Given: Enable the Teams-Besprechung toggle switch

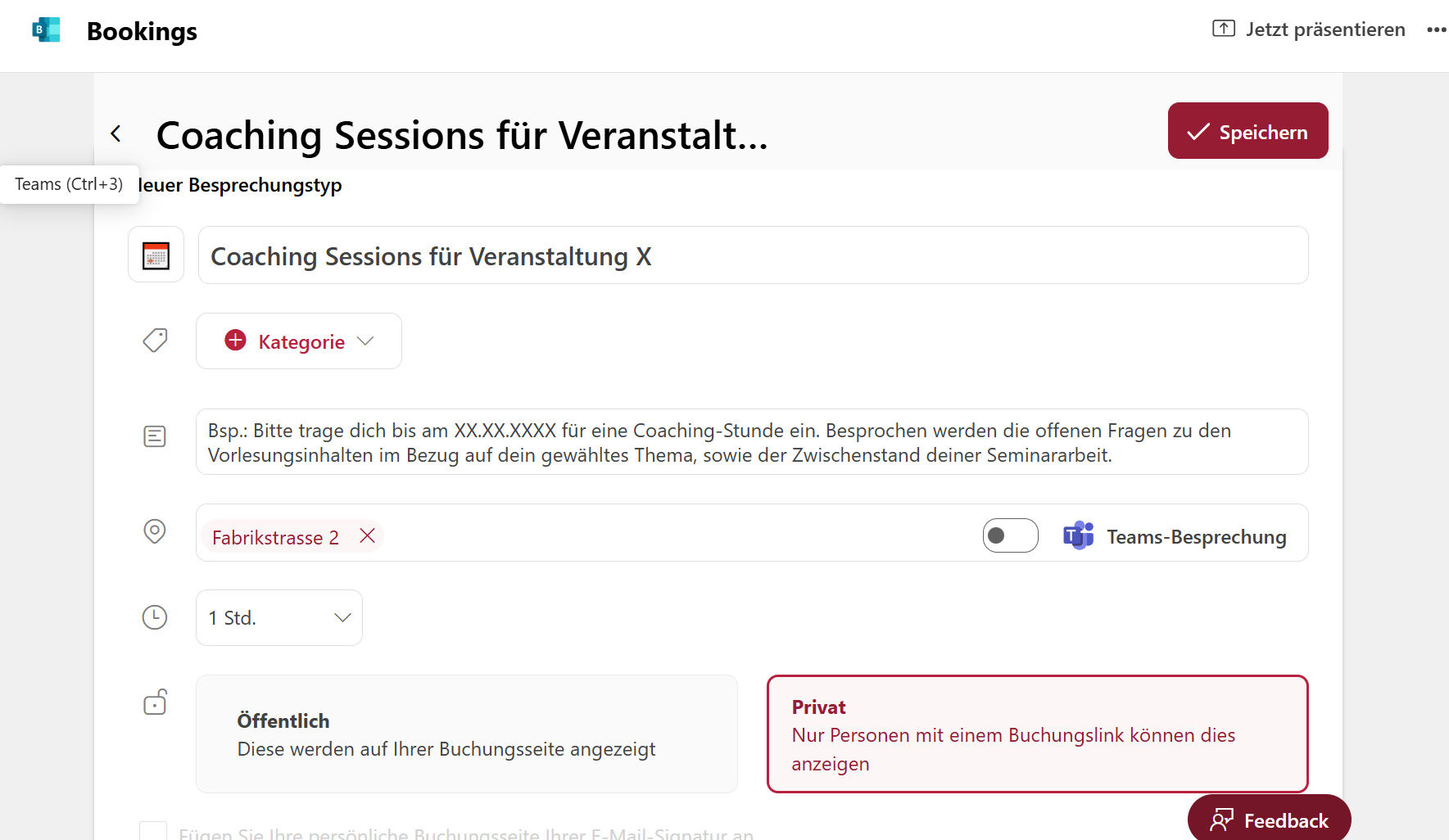Looking at the screenshot, I should click(x=1010, y=535).
